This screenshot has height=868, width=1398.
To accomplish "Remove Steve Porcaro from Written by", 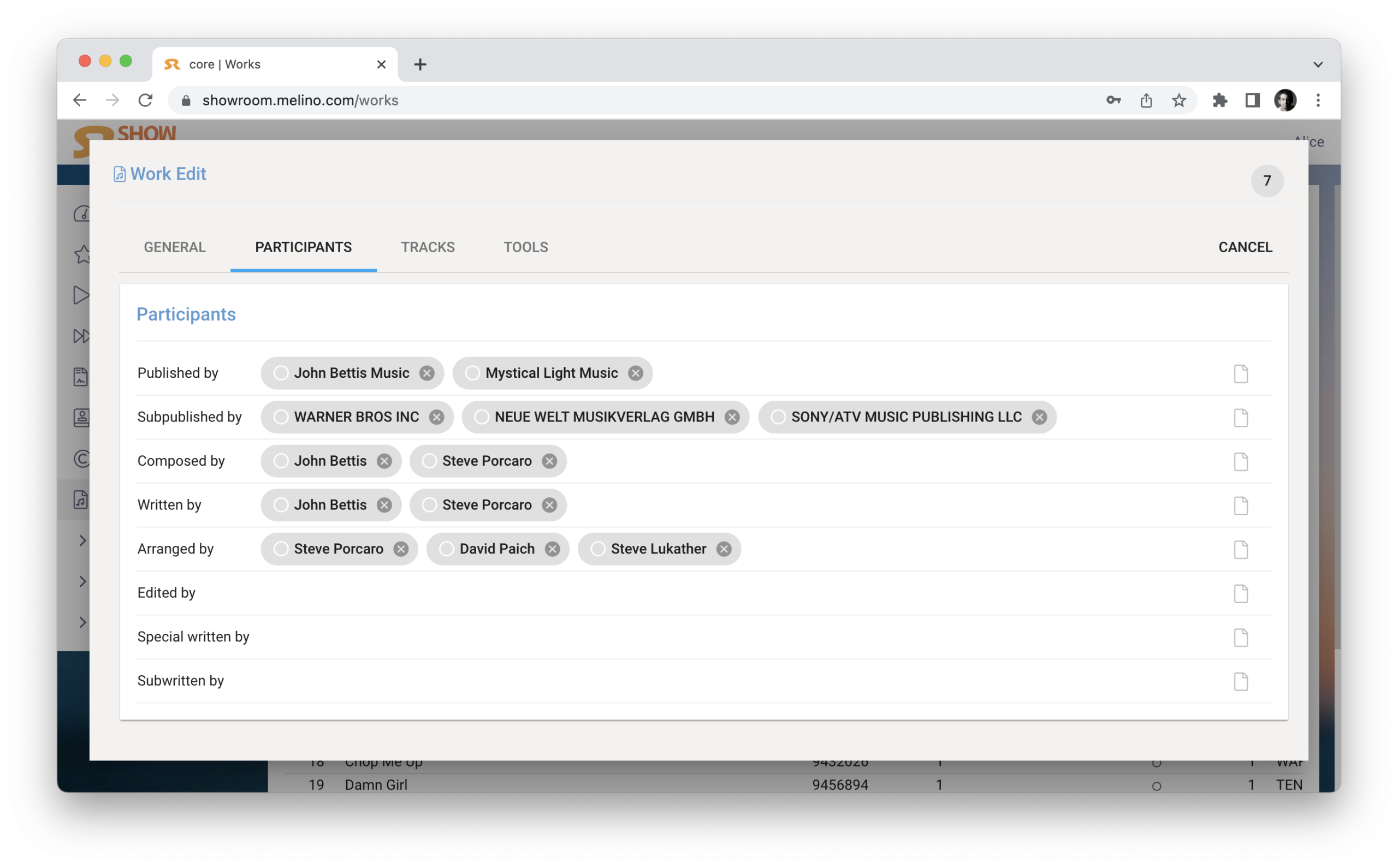I will 549,505.
